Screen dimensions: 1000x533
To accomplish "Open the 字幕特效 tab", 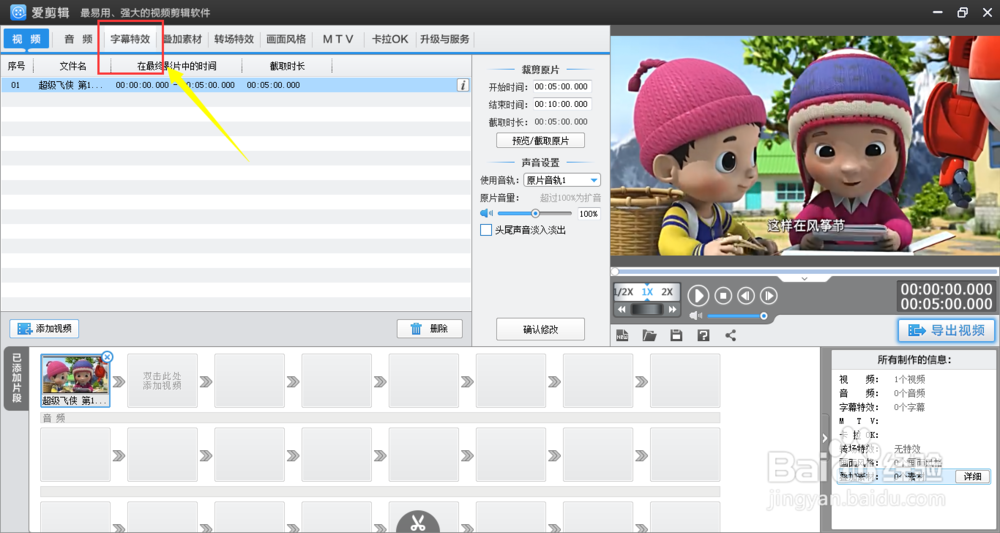I will pos(130,39).
